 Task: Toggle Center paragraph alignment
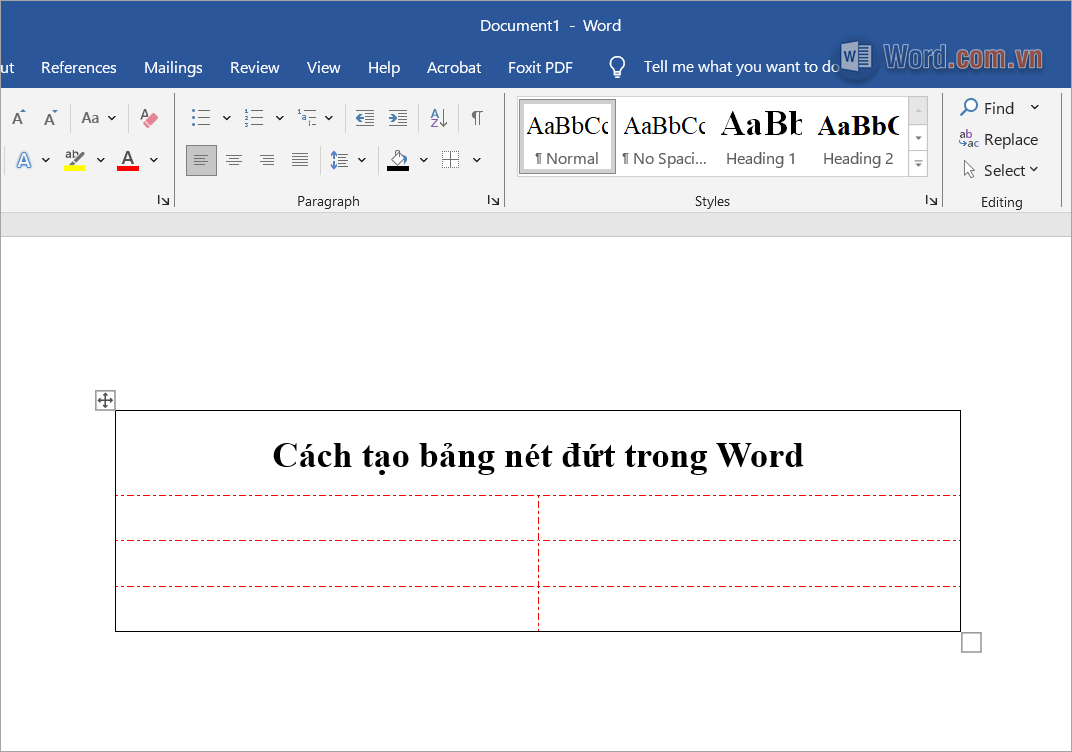point(234,159)
